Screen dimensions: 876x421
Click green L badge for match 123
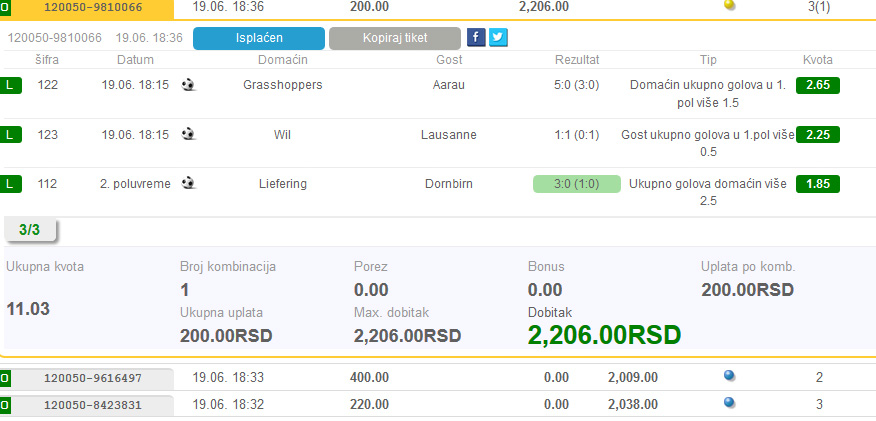11,134
